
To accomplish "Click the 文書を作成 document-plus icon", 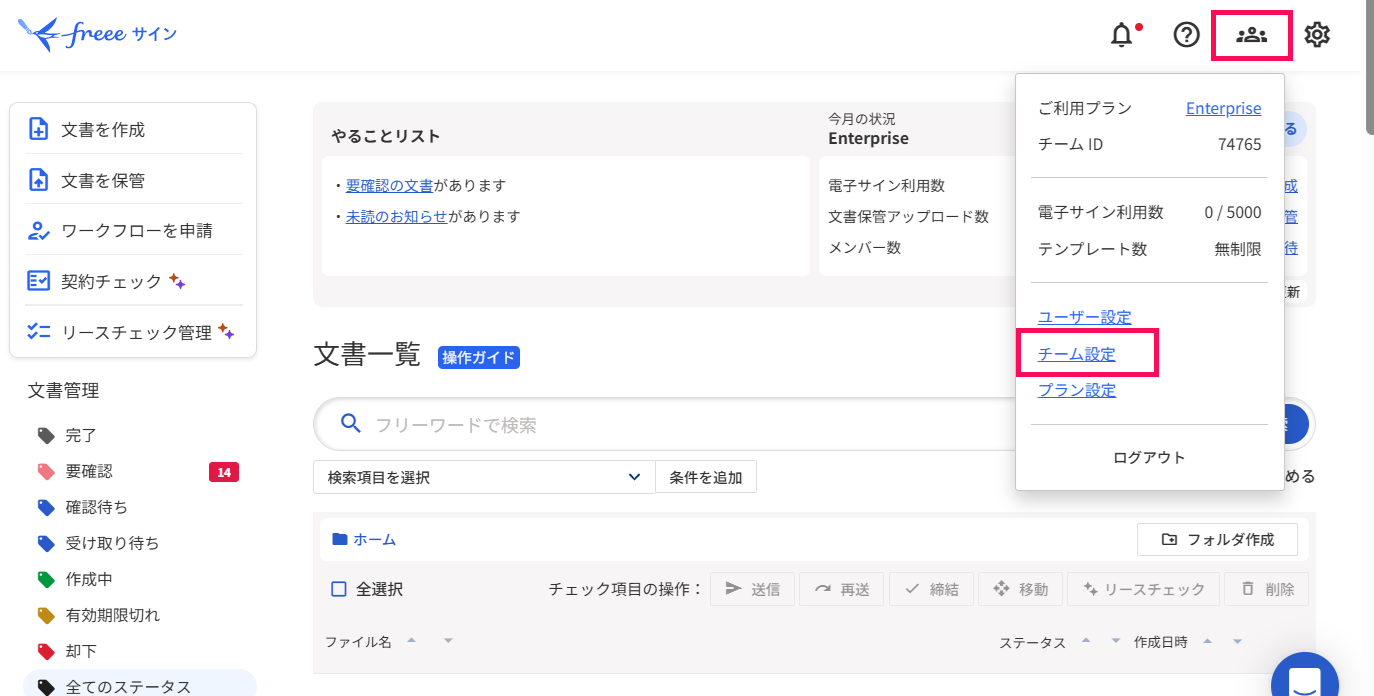I will click(x=38, y=129).
